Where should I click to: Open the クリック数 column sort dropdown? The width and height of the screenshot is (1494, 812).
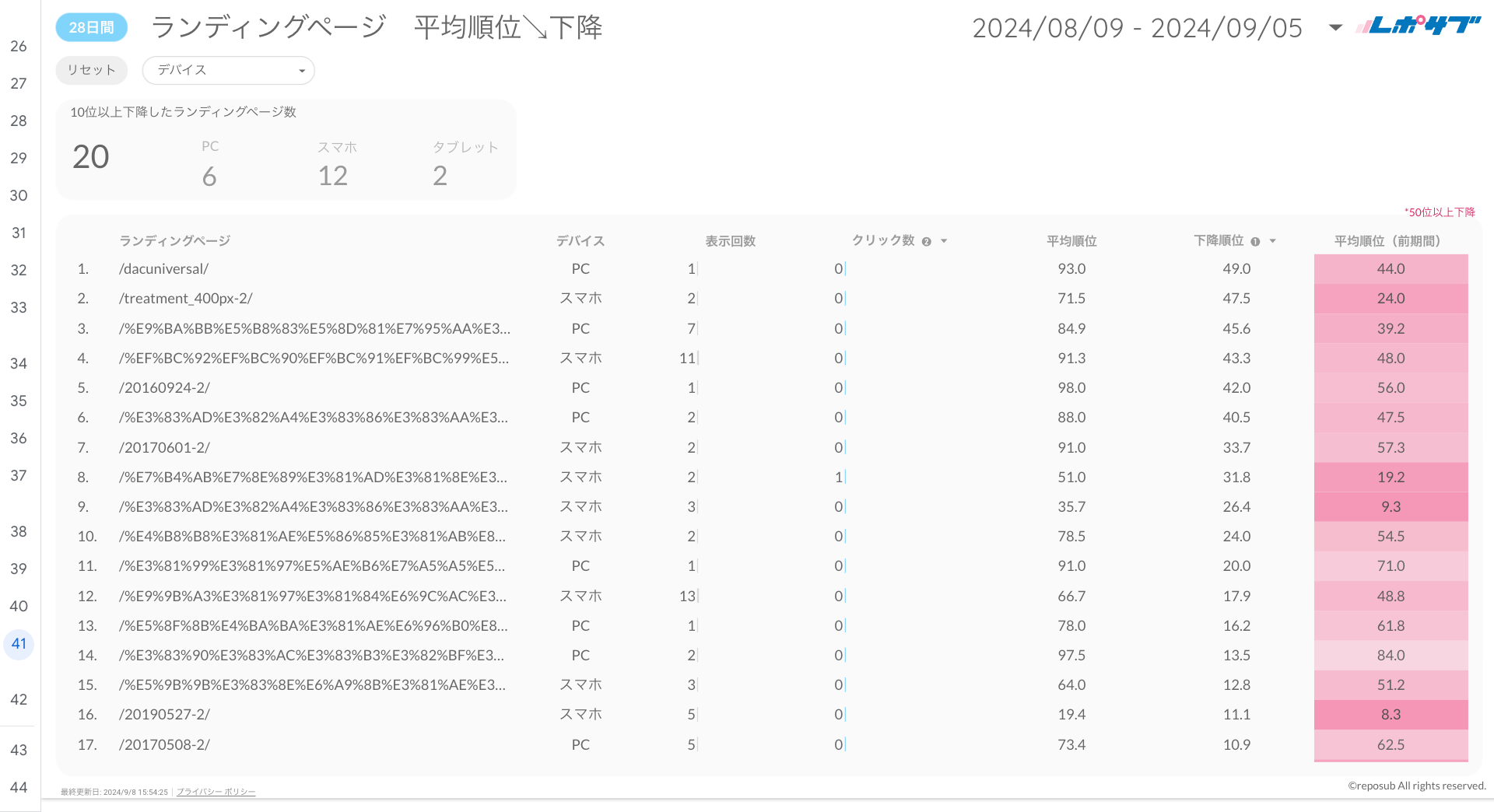[x=945, y=241]
